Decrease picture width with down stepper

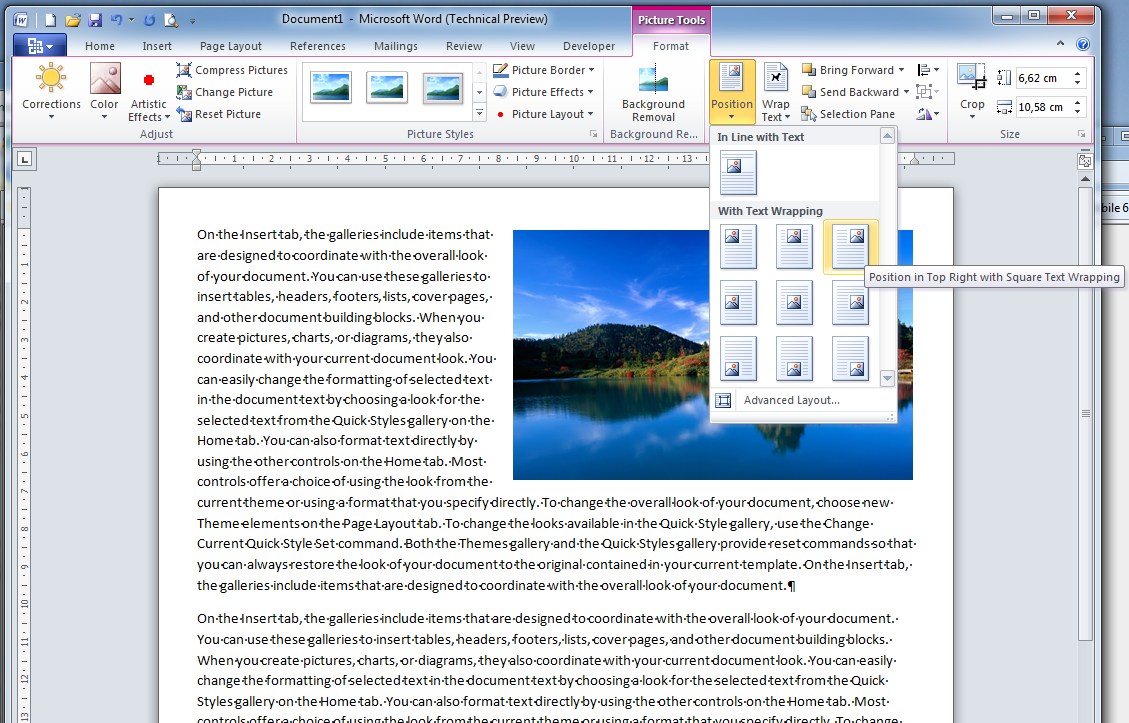click(1077, 112)
